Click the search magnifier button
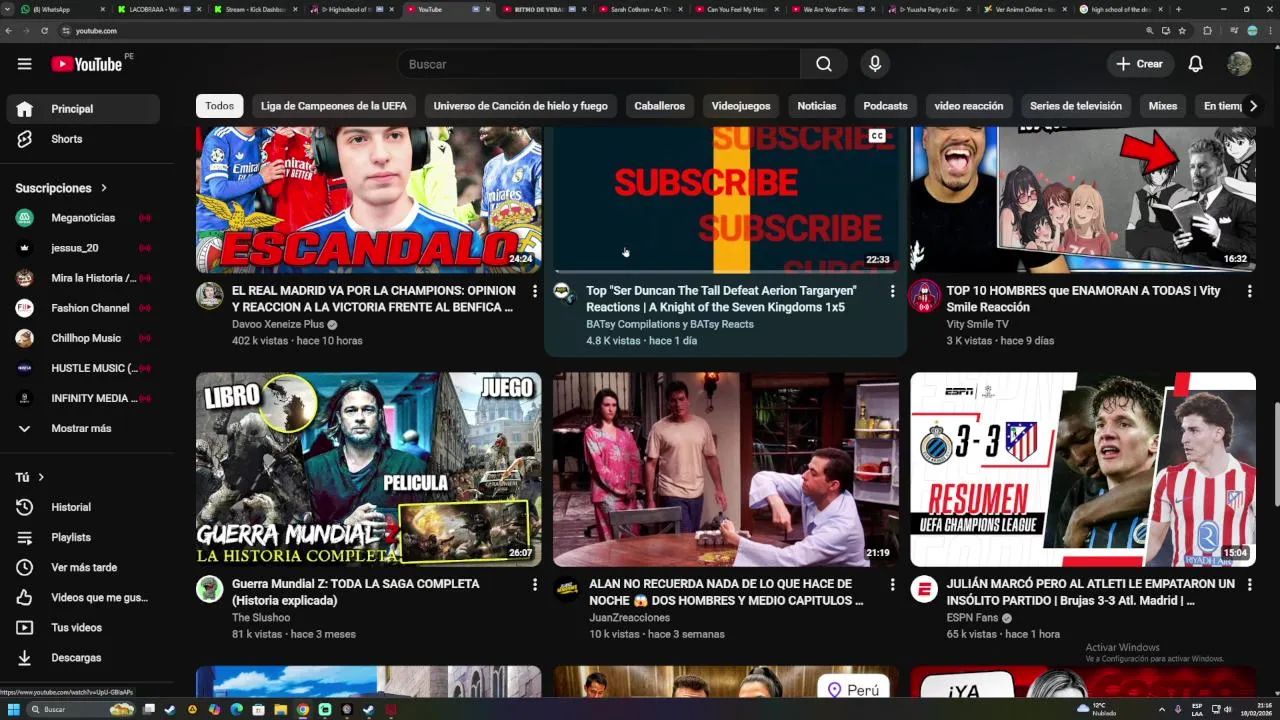This screenshot has width=1280, height=720. (823, 64)
